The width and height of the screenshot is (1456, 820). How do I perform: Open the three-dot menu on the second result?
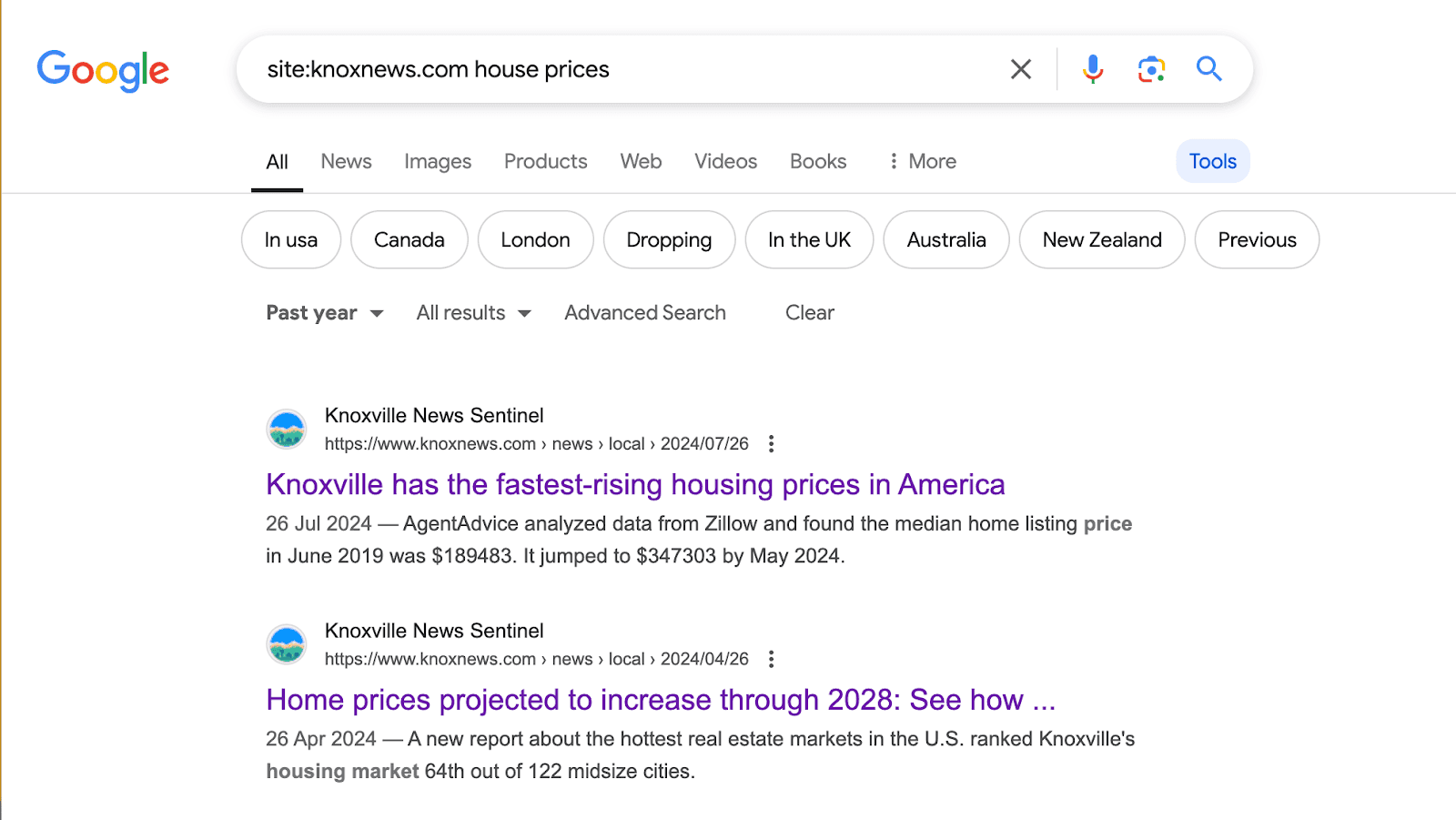[x=771, y=658]
